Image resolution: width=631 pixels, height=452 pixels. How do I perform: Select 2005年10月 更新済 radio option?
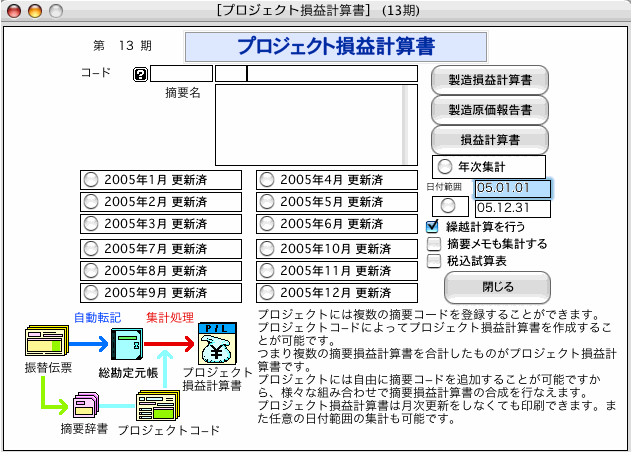coord(268,248)
